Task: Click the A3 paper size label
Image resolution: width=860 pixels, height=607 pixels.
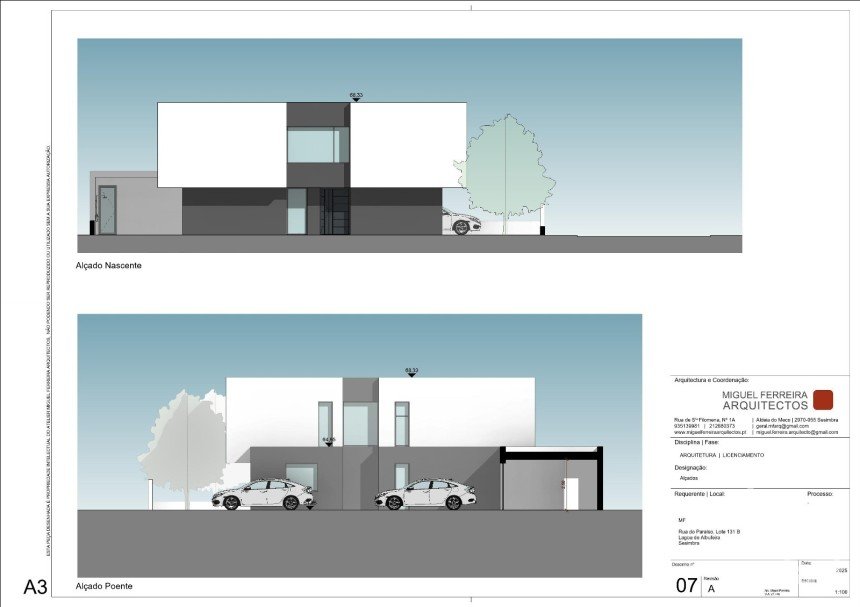Action: tap(35, 587)
